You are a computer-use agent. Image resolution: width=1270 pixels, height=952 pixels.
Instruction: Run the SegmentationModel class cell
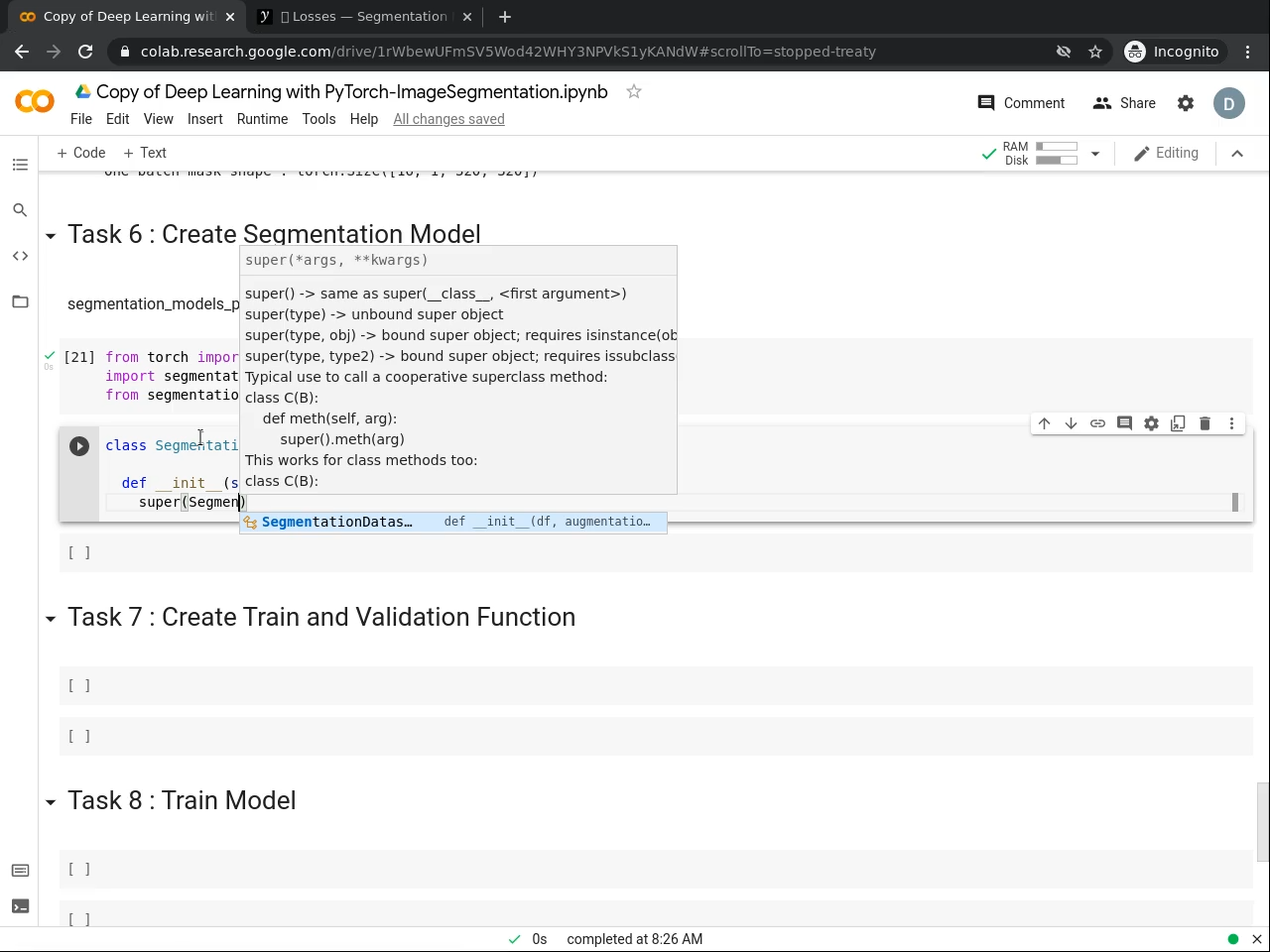pyautogui.click(x=79, y=446)
